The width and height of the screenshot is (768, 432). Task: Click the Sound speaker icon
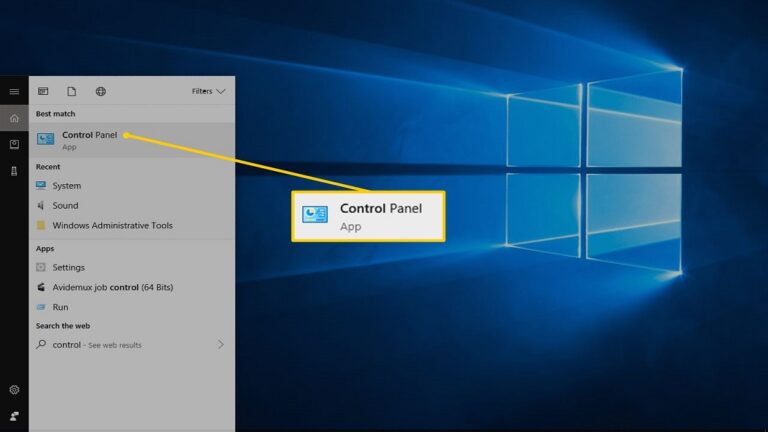point(41,205)
